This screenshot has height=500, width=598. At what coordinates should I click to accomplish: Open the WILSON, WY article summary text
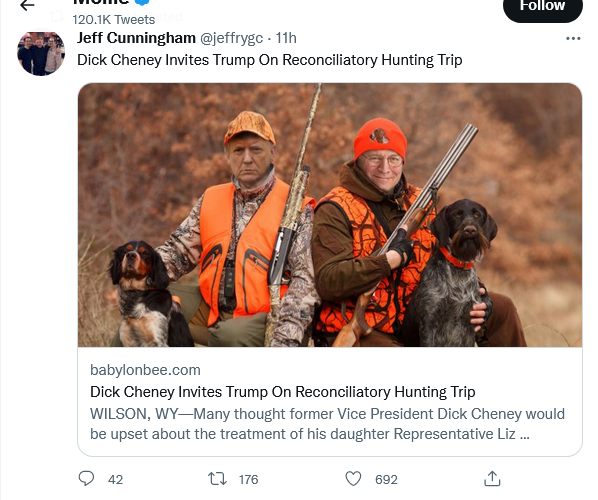pos(327,424)
